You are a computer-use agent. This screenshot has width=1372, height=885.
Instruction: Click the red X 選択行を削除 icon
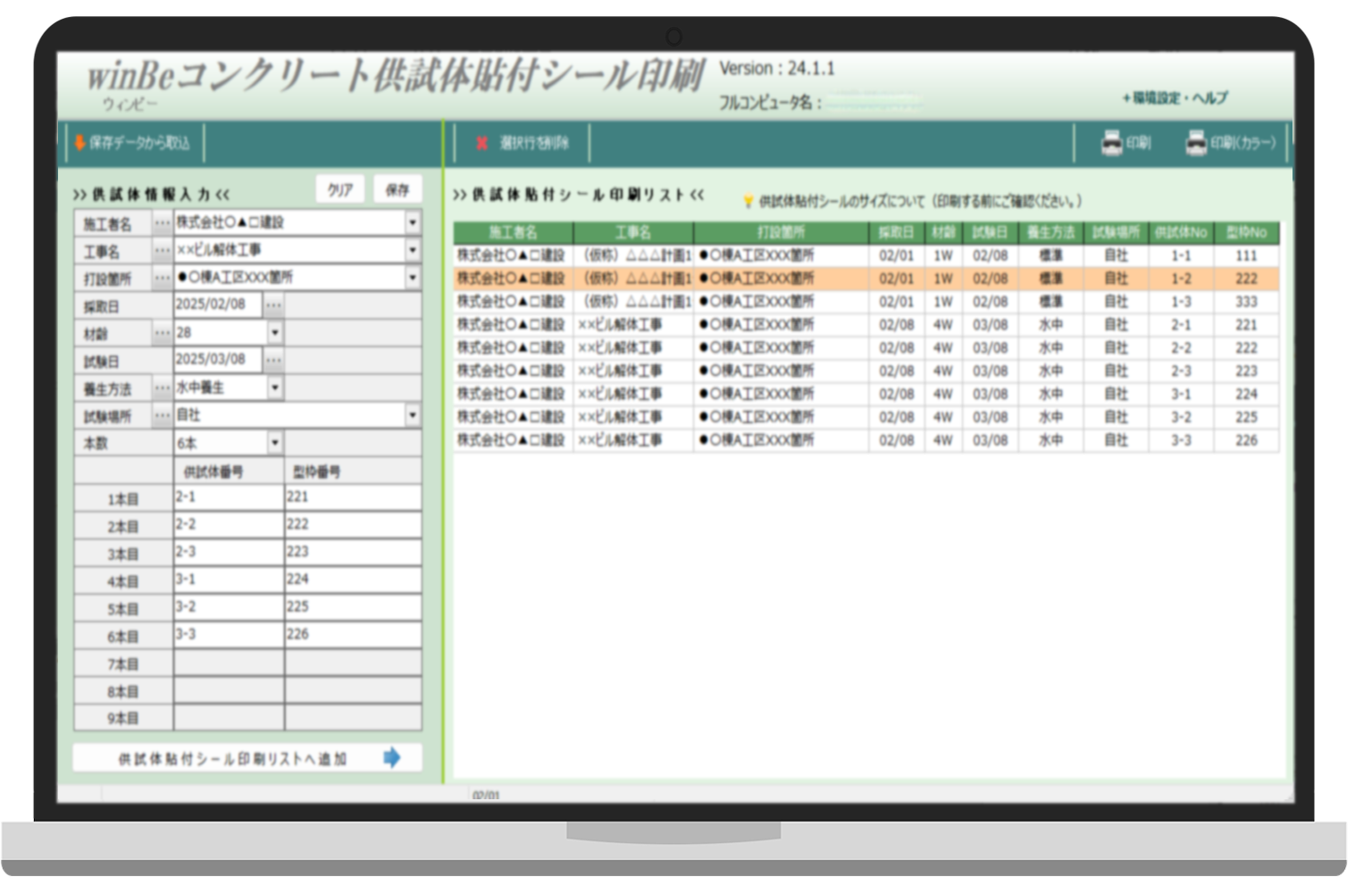482,143
